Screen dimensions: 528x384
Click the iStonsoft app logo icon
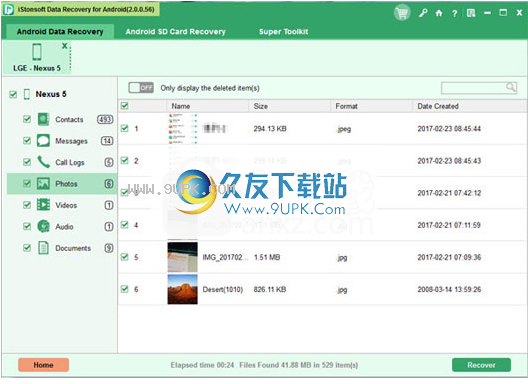[x=8, y=10]
